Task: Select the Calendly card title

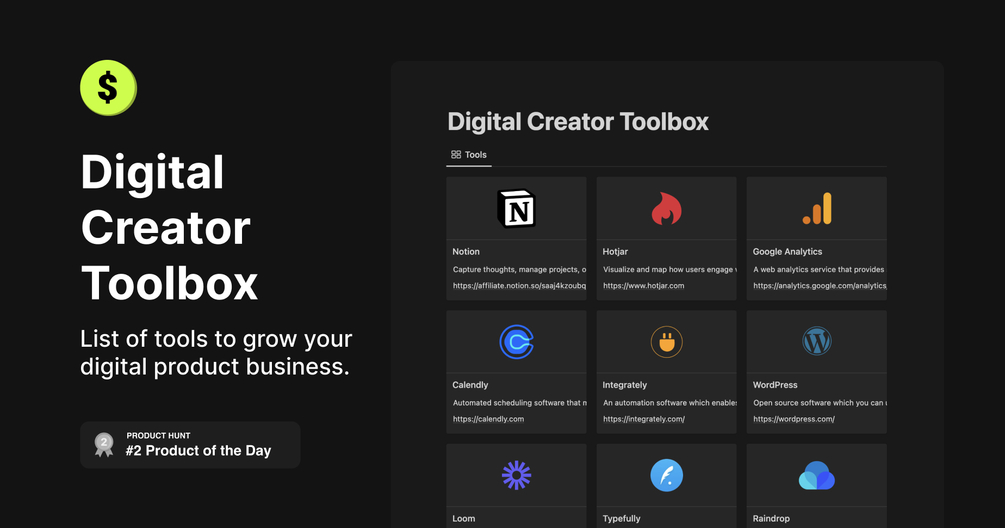Action: [x=470, y=385]
